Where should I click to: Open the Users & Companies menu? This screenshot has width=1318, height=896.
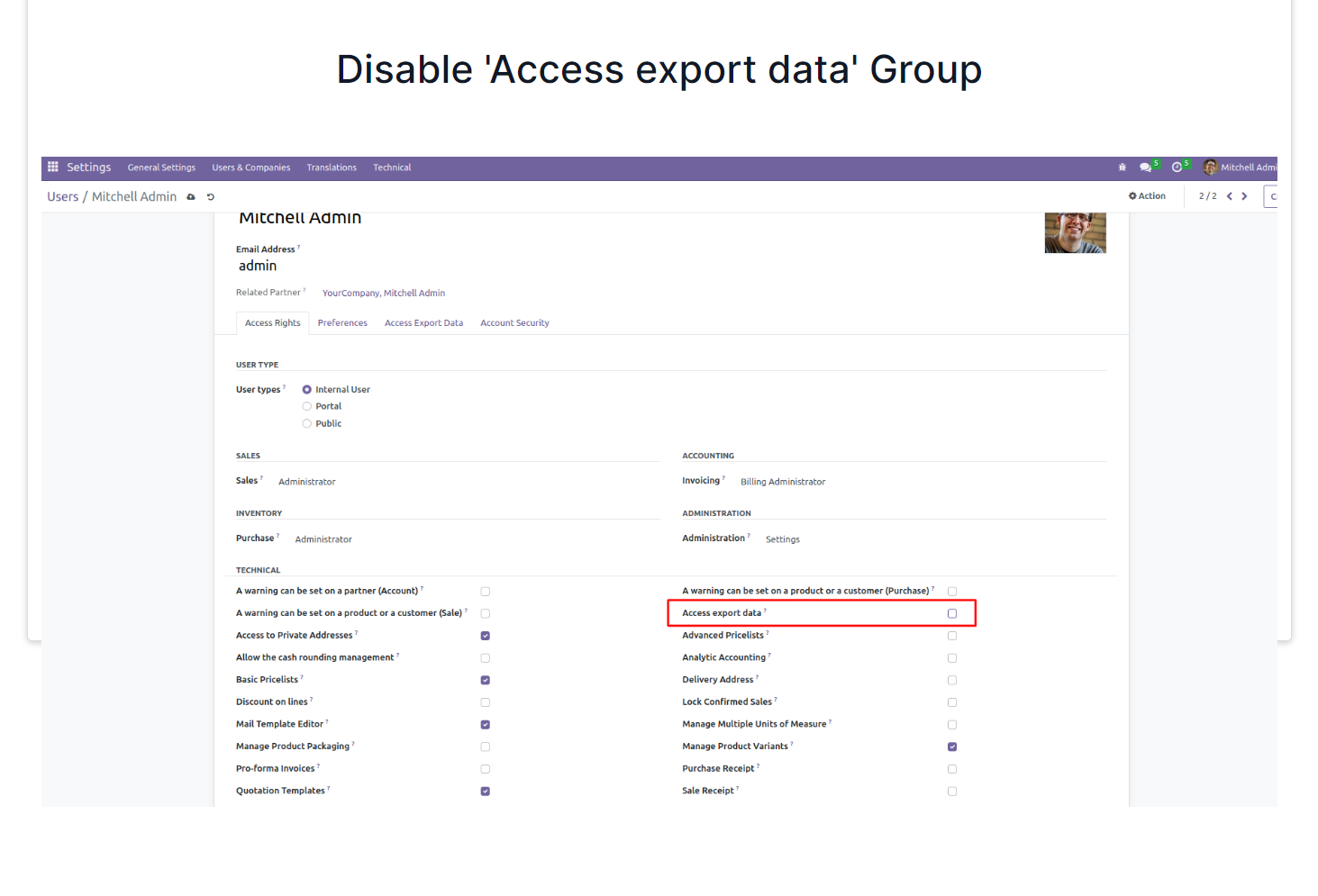coord(251,167)
